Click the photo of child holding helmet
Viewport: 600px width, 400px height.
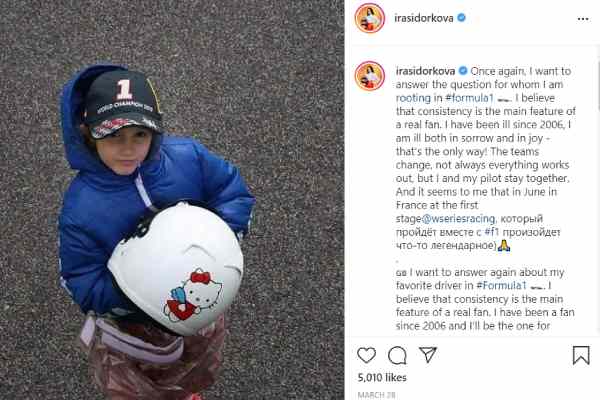pos(172,200)
